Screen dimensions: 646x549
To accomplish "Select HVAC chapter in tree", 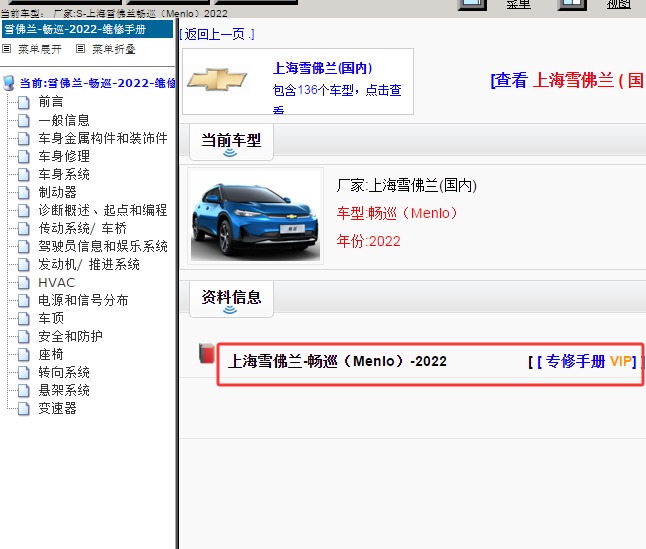I will coord(56,283).
